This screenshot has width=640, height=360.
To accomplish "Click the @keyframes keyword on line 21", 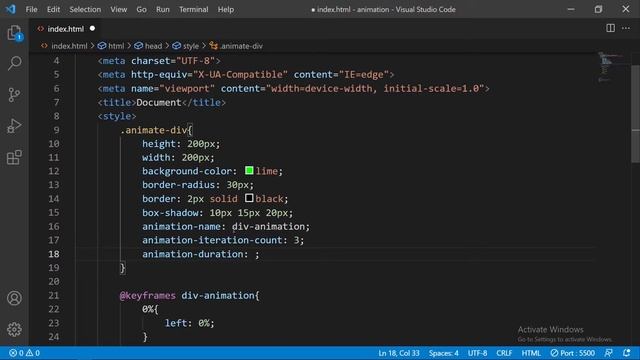I will point(147,295).
